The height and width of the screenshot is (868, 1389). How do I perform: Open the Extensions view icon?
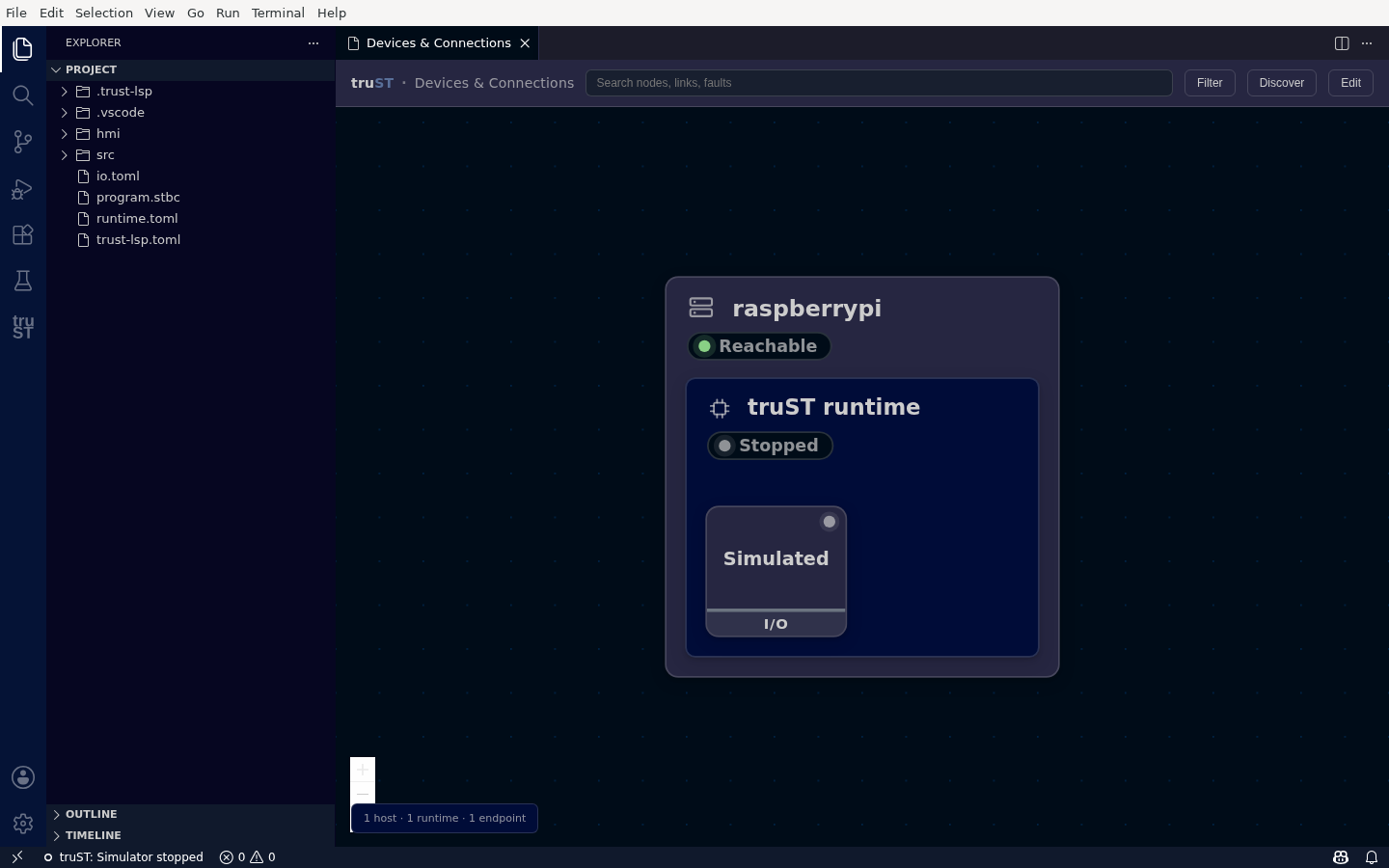tap(23, 234)
